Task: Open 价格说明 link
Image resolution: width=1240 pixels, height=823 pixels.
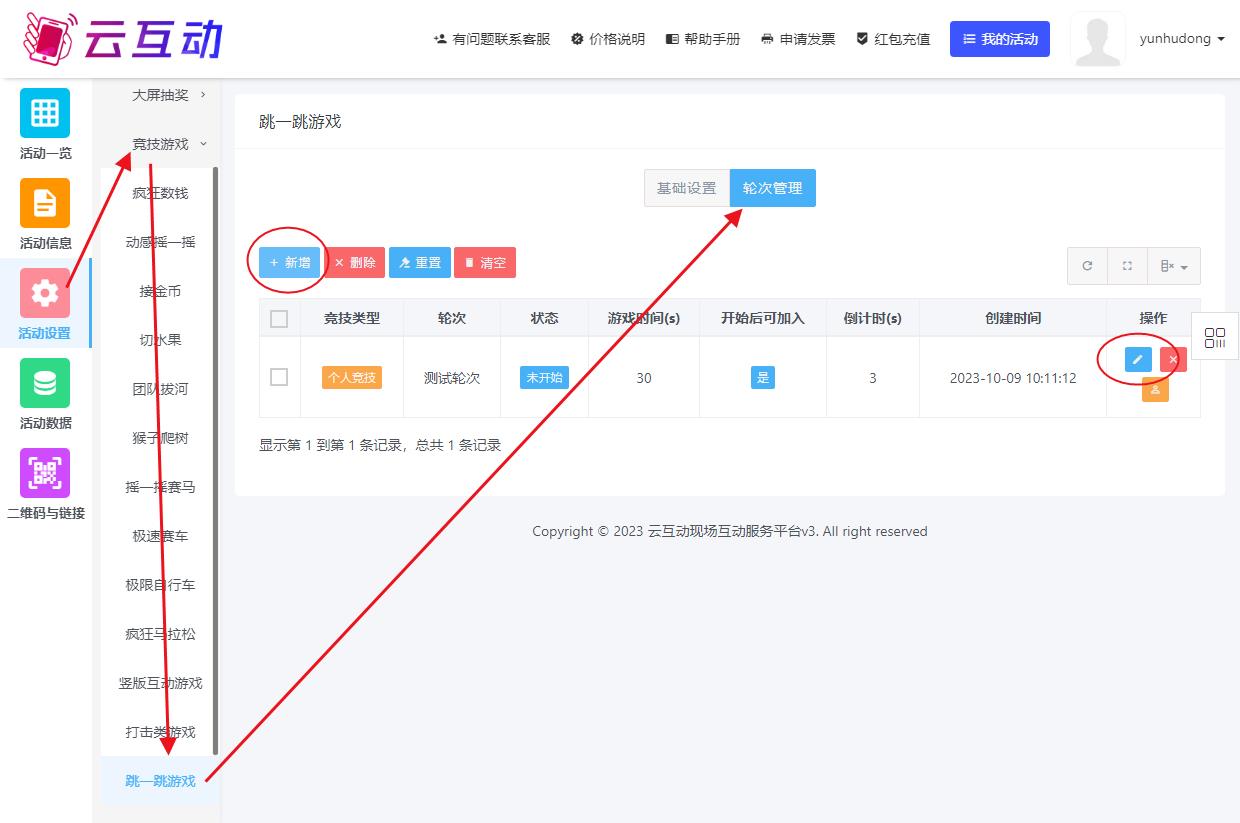Action: (x=608, y=39)
